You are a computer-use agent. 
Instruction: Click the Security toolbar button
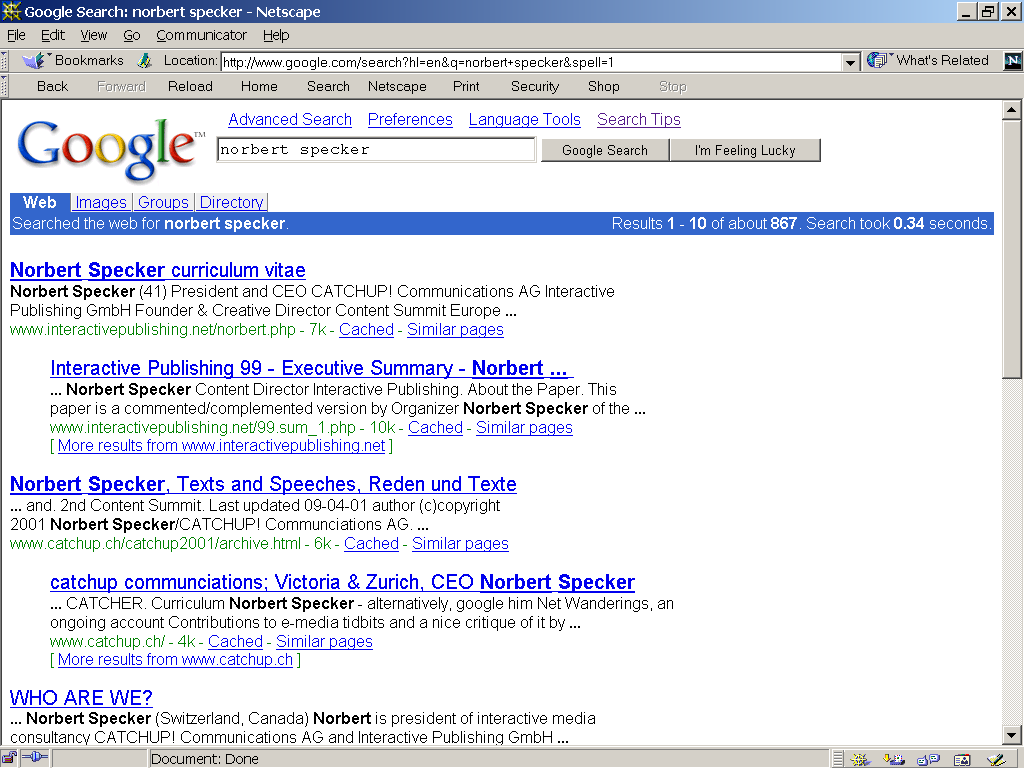(535, 86)
